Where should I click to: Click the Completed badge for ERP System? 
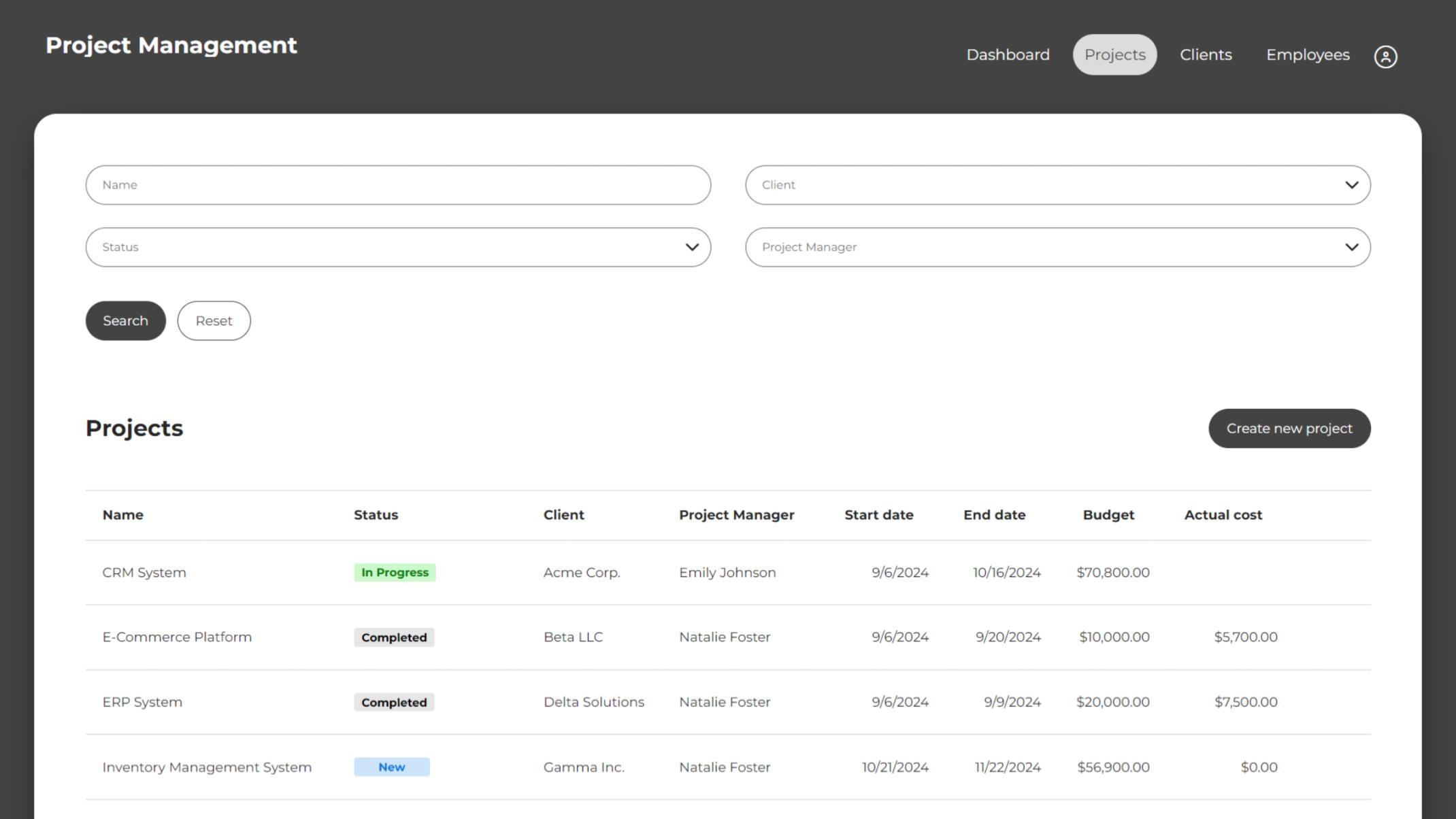tap(393, 702)
